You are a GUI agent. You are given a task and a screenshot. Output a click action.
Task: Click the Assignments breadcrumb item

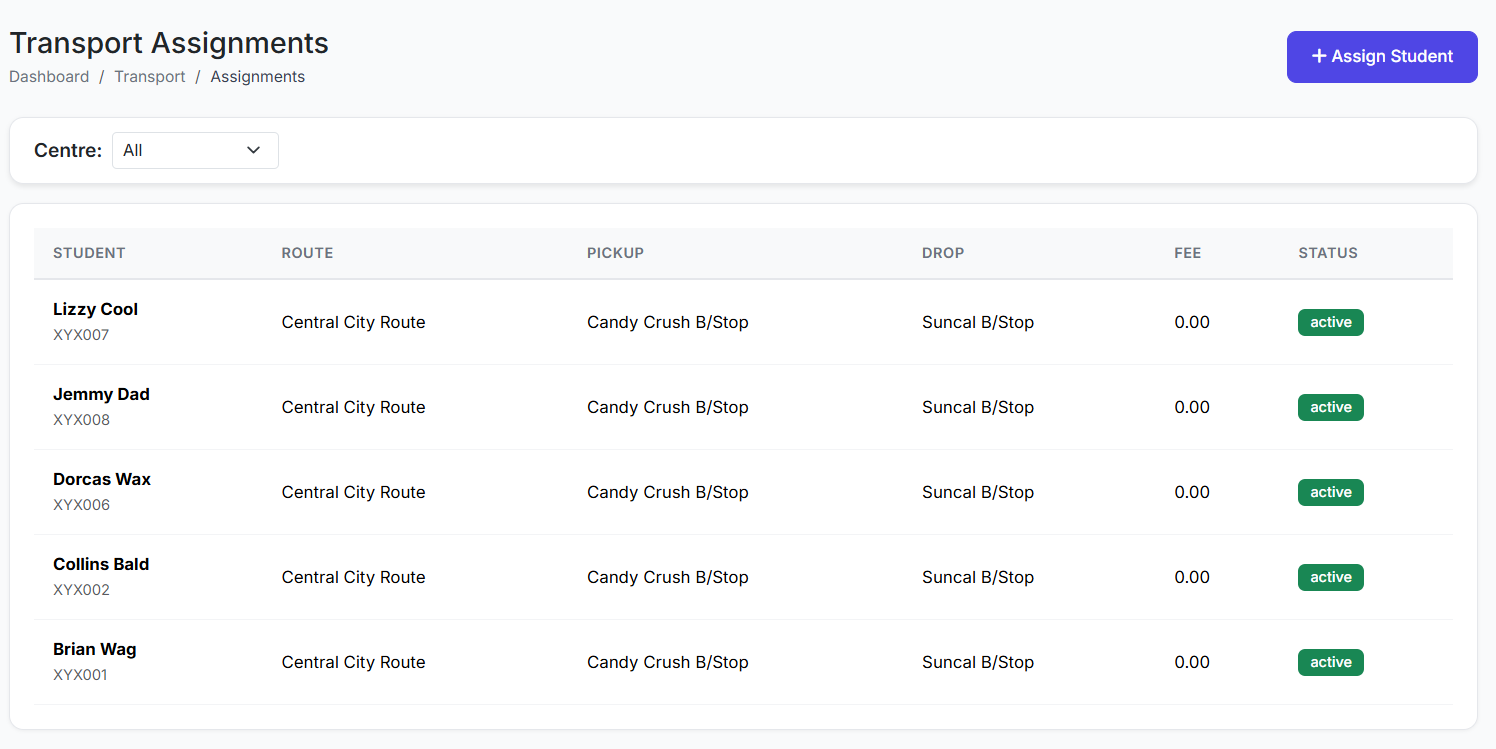(x=257, y=77)
